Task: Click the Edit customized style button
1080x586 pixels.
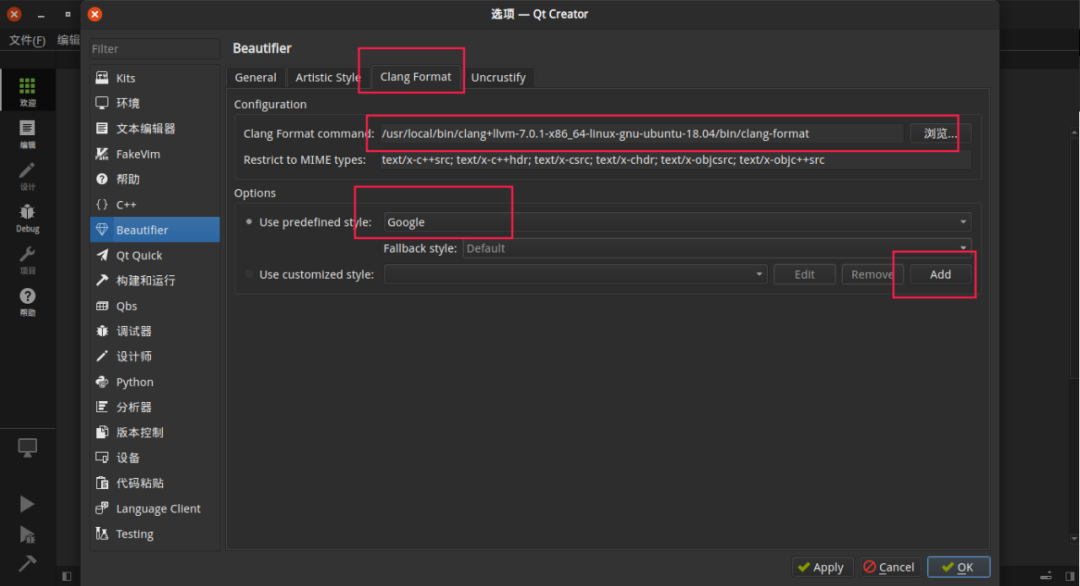Action: coord(804,274)
